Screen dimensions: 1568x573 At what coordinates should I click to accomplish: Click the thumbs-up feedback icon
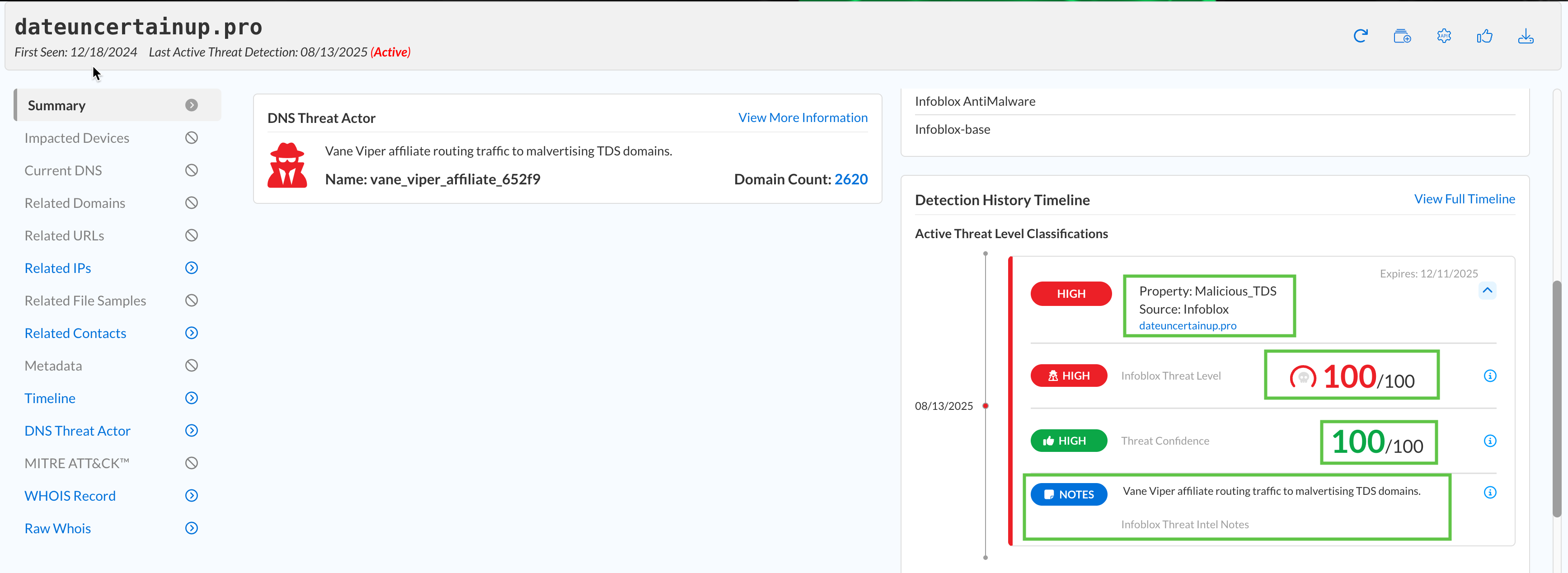(x=1484, y=36)
